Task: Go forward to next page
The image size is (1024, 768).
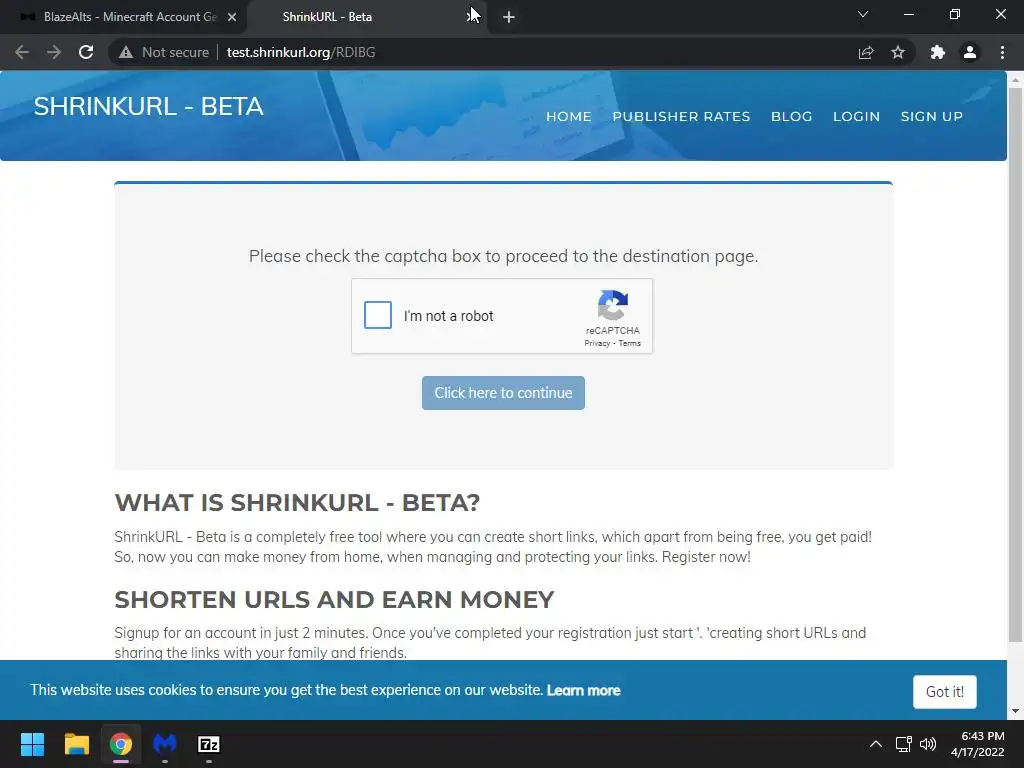Action: 54,52
